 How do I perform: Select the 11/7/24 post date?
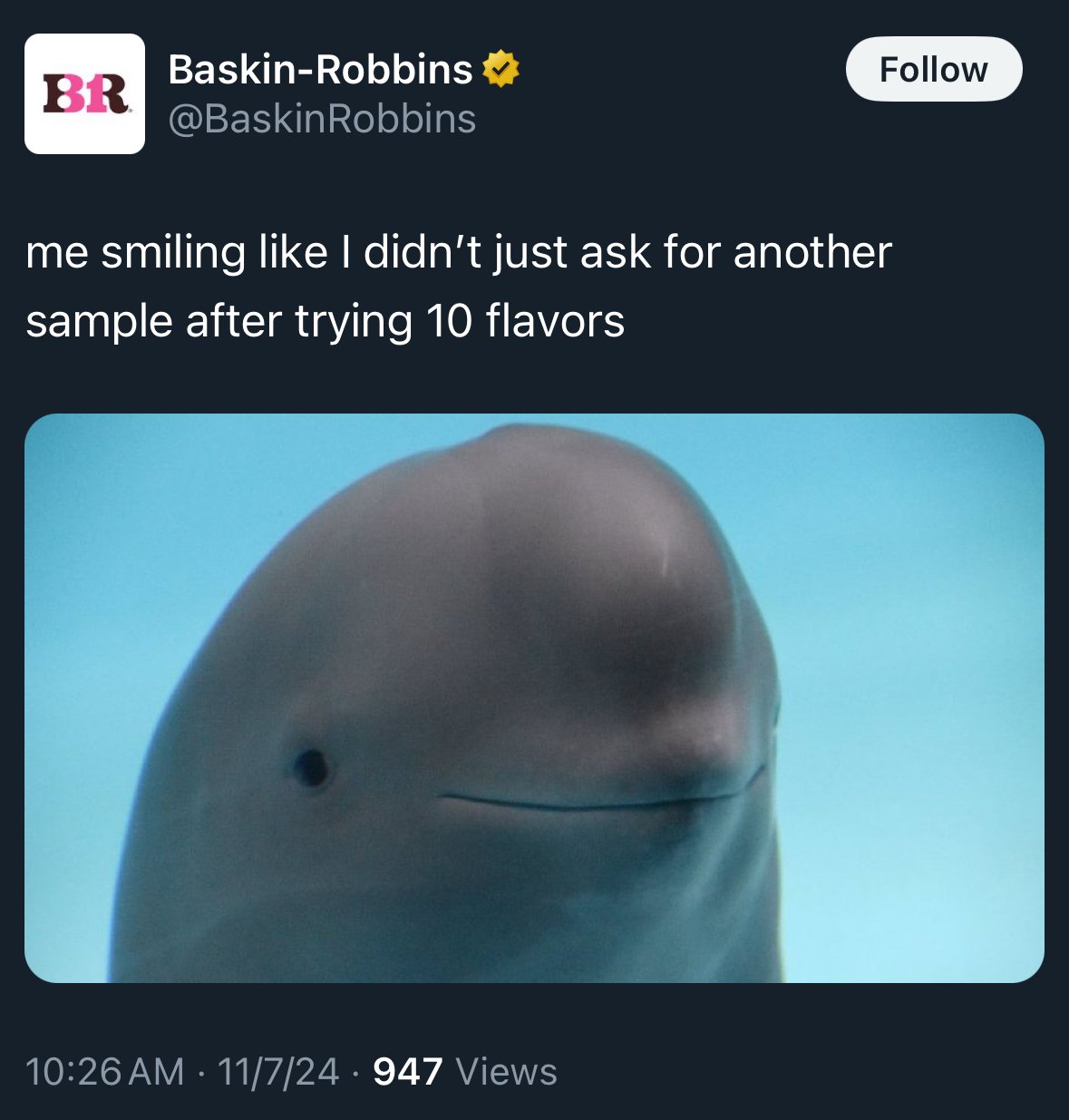point(278,1071)
